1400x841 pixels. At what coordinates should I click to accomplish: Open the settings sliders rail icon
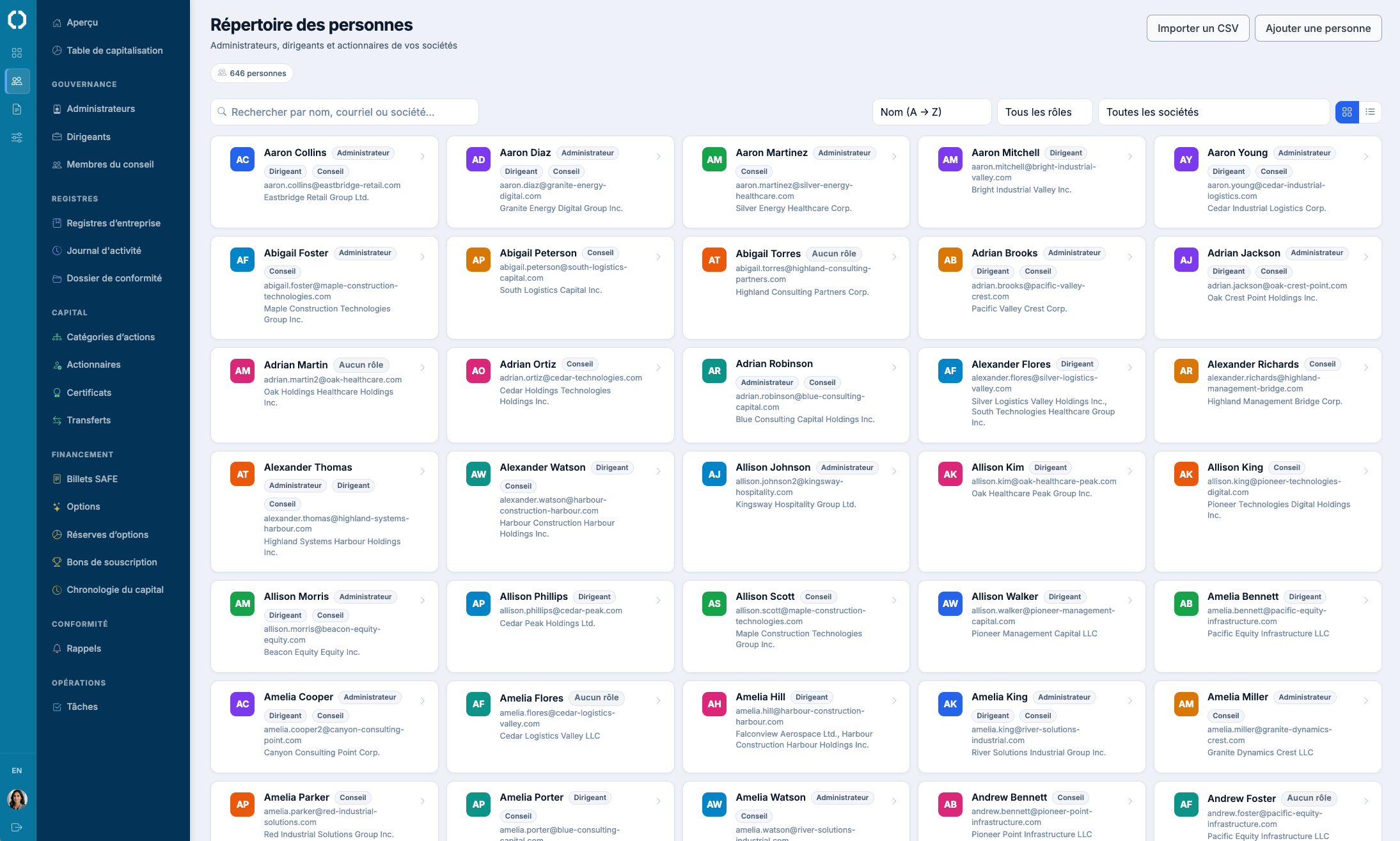[17, 138]
